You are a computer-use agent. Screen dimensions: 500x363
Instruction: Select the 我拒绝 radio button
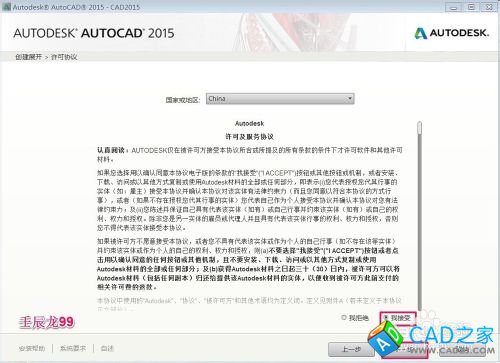(344, 318)
